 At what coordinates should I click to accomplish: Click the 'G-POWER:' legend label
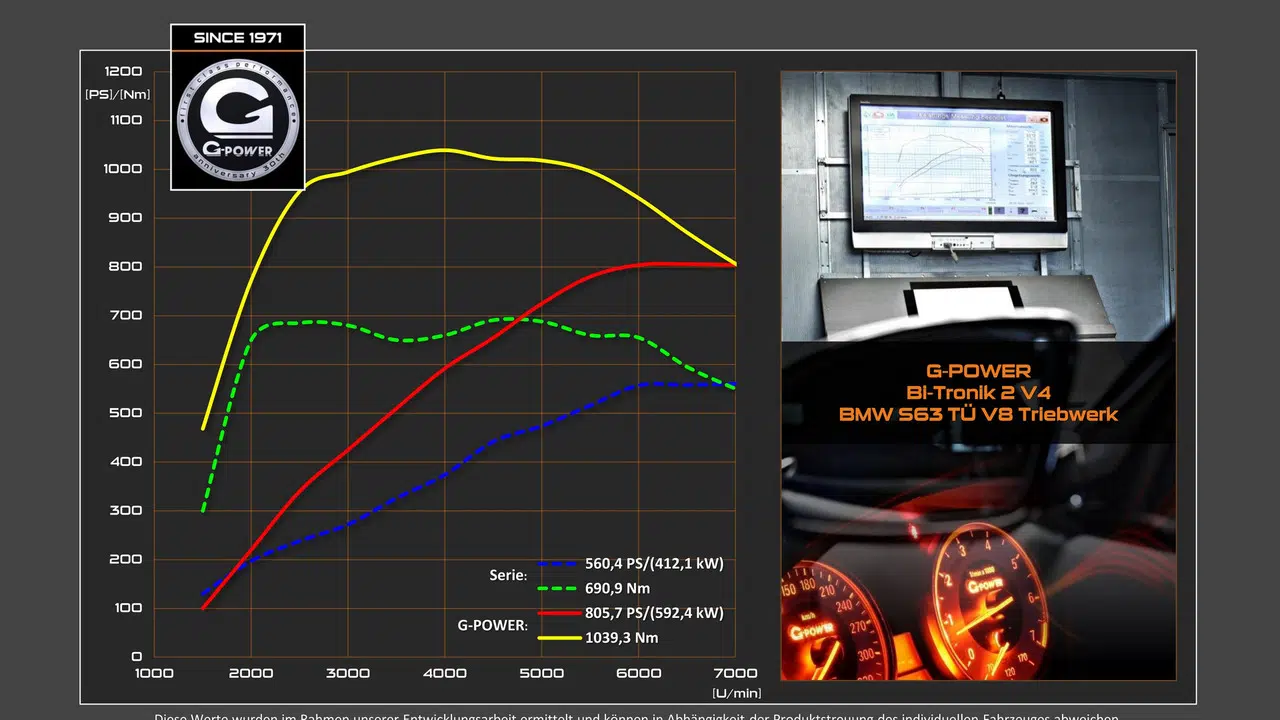(x=493, y=625)
